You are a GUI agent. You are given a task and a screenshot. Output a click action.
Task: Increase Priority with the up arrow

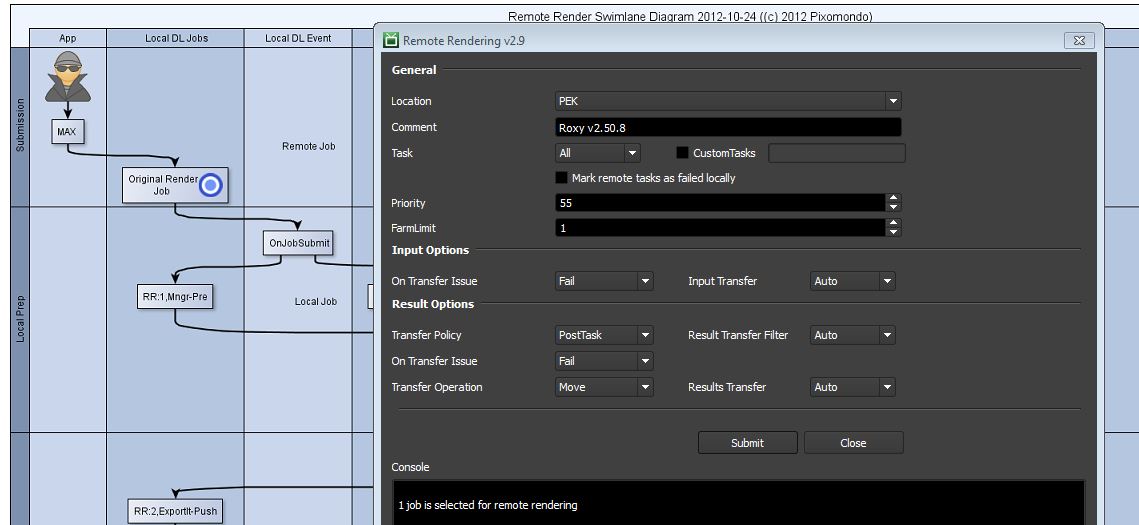[x=894, y=198]
